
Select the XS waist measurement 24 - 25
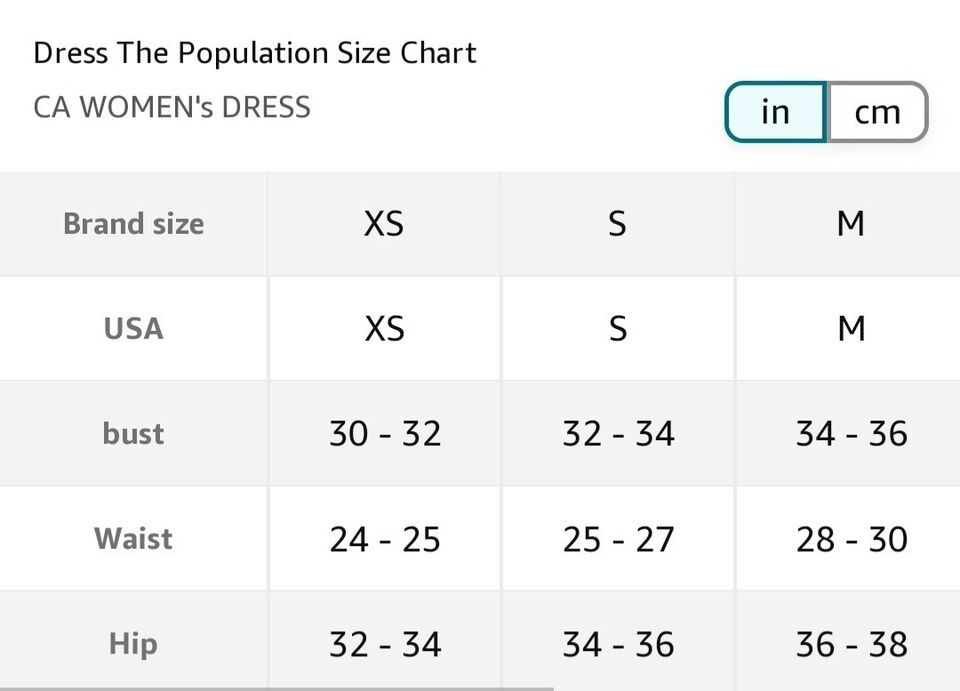385,539
